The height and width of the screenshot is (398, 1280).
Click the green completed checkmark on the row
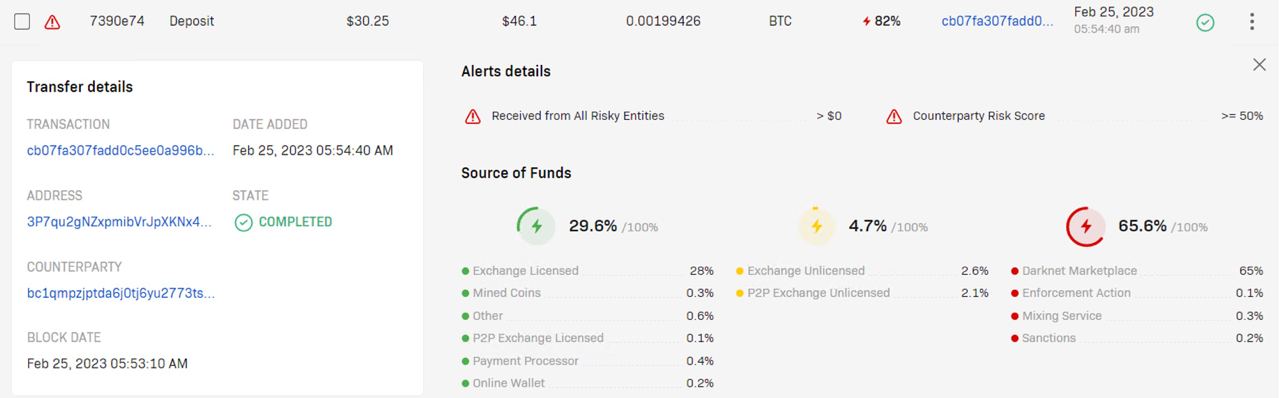1206,22
